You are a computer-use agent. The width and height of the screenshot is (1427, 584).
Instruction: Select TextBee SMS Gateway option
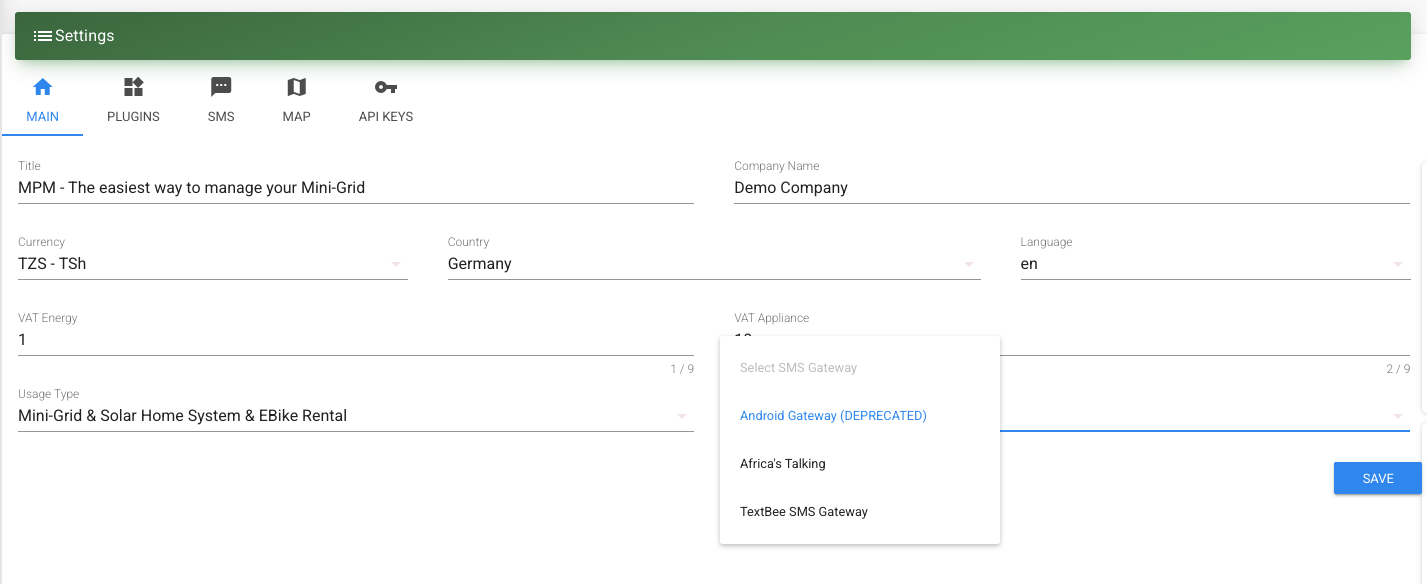pyautogui.click(x=804, y=511)
